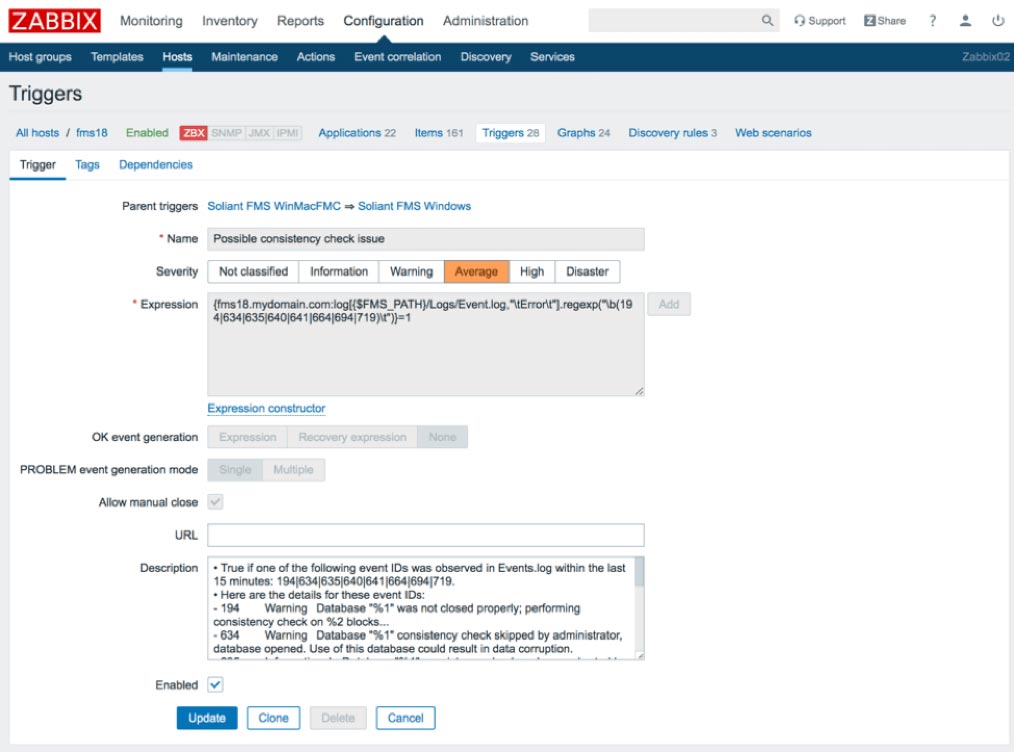
Task: Select High severity option
Action: (x=532, y=272)
